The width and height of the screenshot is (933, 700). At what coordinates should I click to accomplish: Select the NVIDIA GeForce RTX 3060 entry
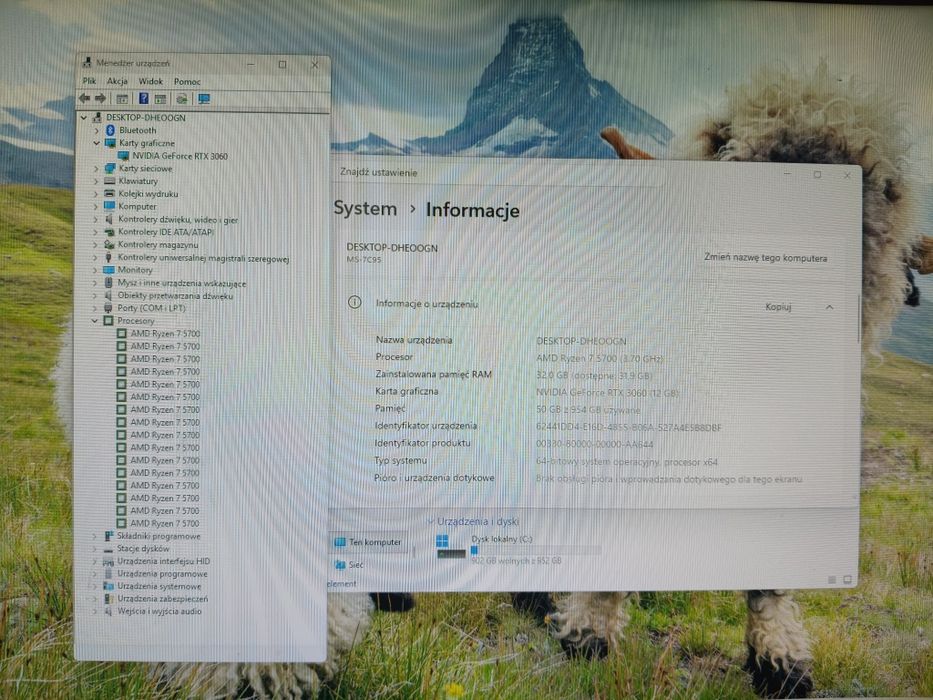pos(180,156)
